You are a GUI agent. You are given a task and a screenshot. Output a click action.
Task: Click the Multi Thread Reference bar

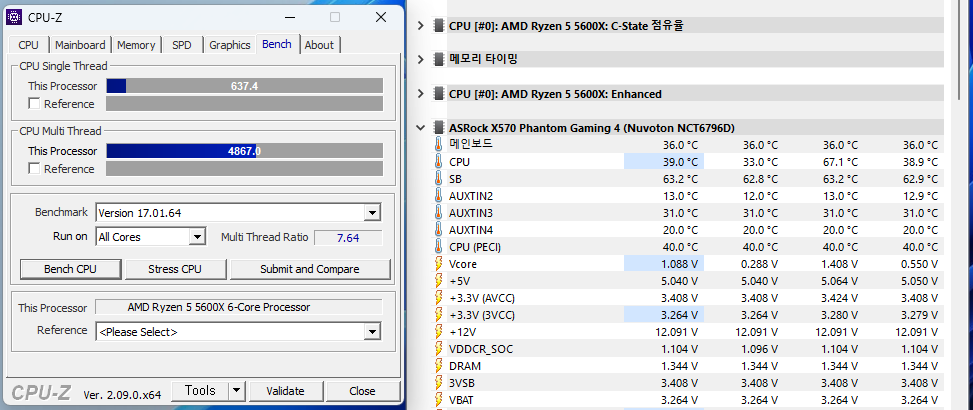[x=244, y=169]
